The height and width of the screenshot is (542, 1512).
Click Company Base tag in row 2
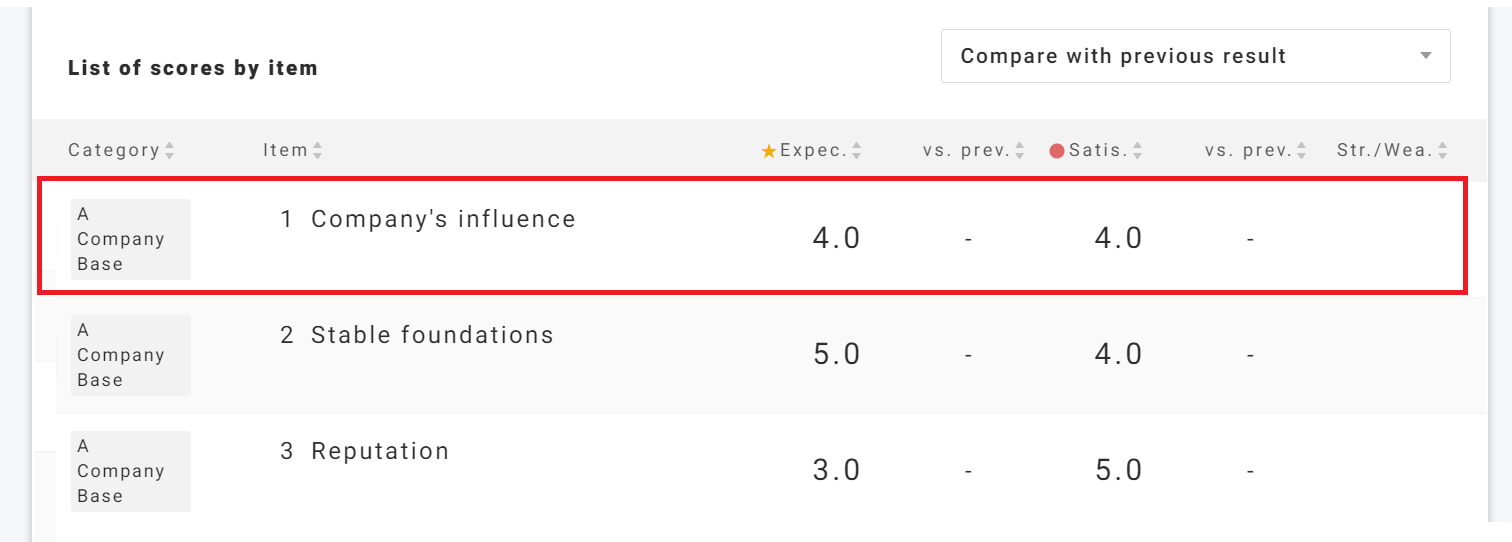(130, 355)
